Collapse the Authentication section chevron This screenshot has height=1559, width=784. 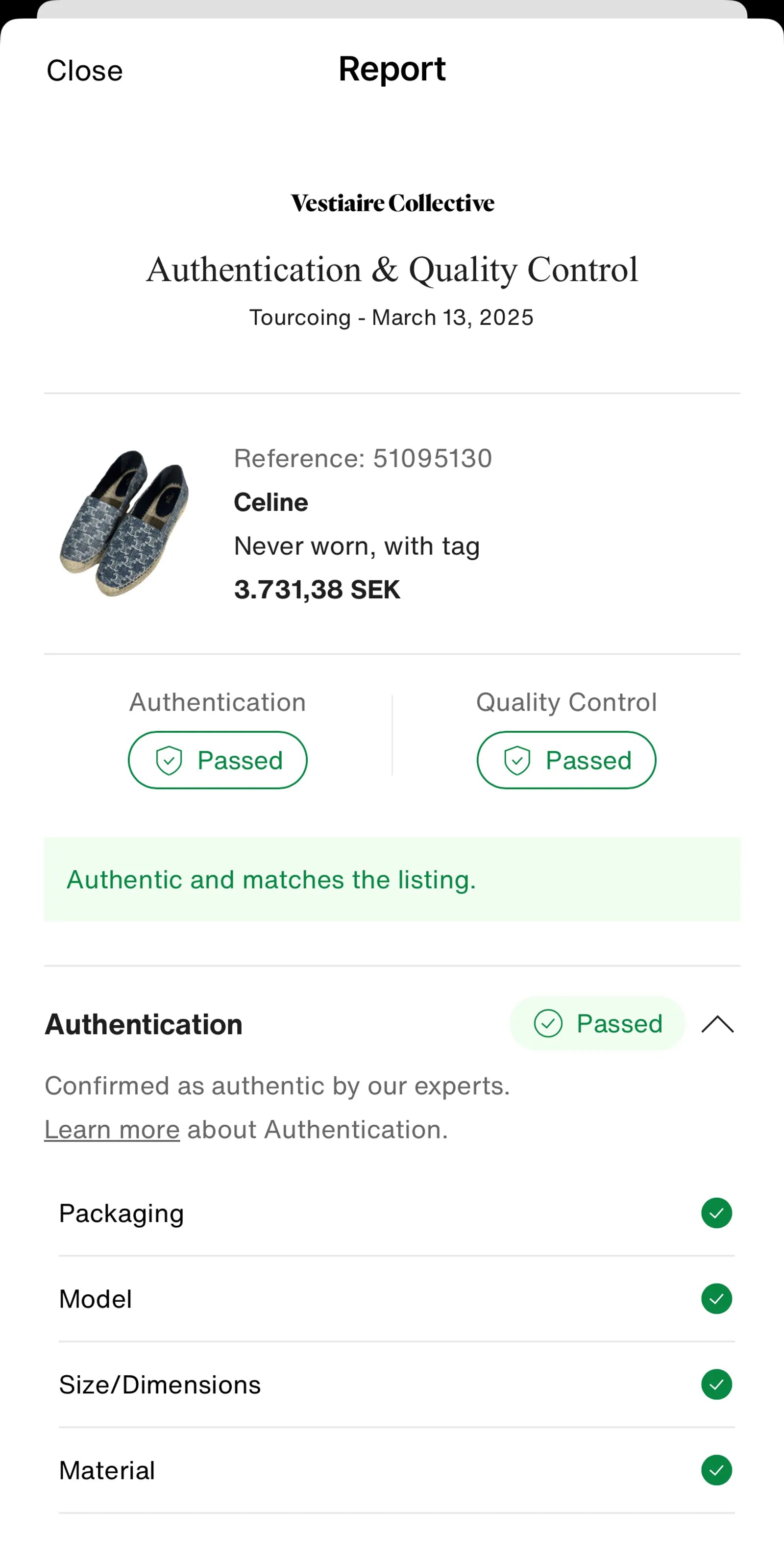pos(717,1024)
